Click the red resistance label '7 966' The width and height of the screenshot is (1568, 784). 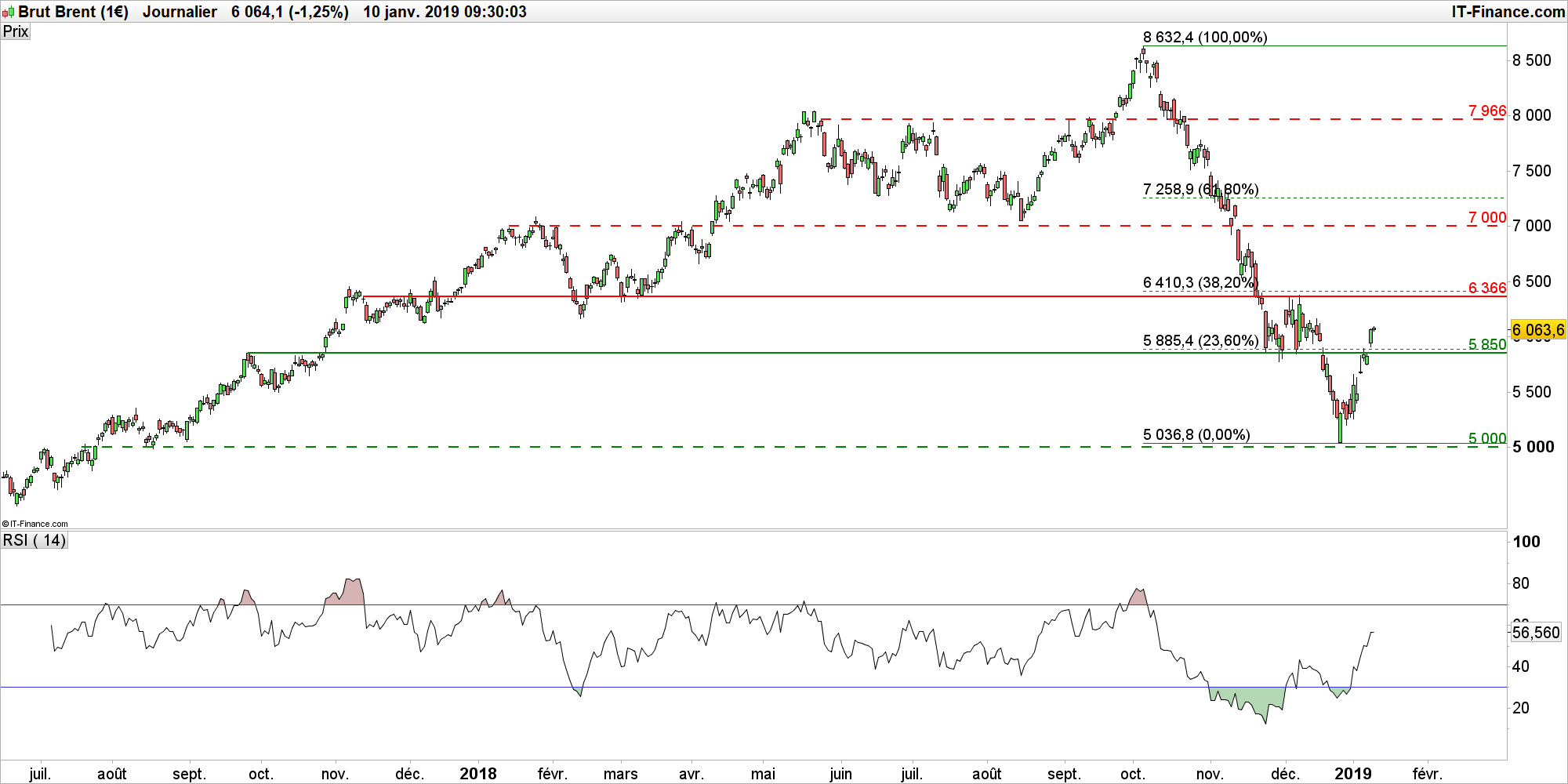pos(1487,111)
